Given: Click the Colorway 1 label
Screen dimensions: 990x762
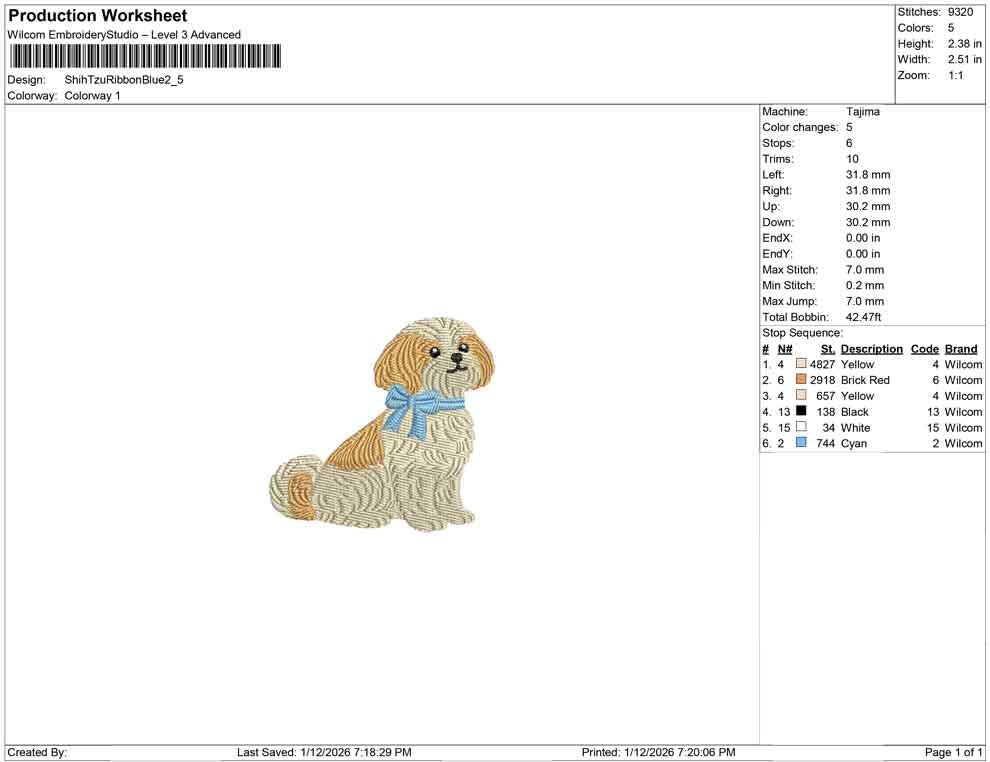Looking at the screenshot, I should (x=91, y=95).
